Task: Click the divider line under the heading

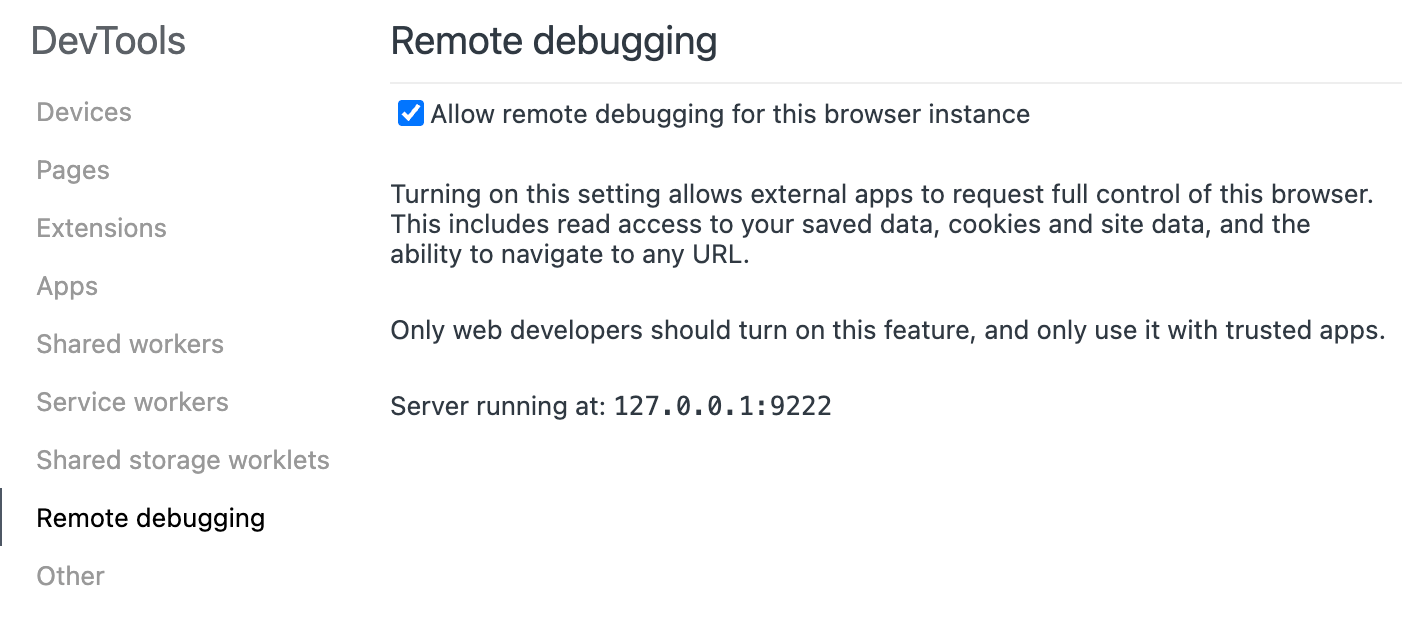Action: pyautogui.click(x=895, y=82)
